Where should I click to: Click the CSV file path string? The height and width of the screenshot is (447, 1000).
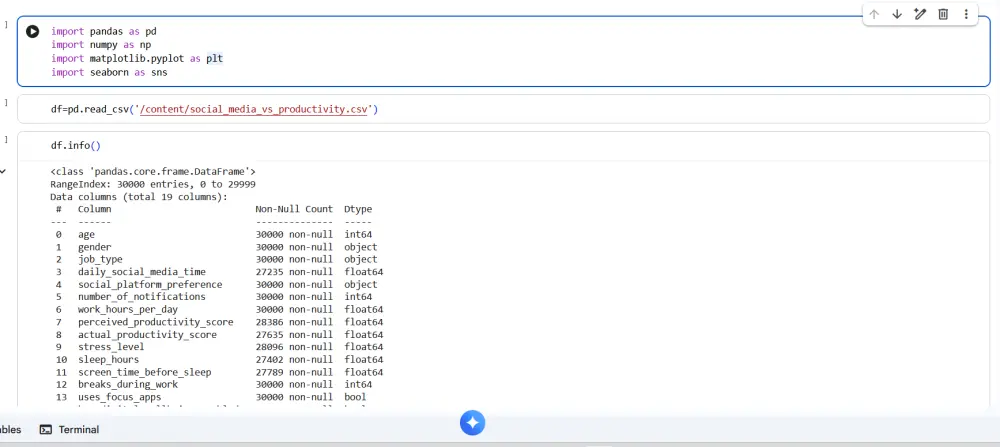tap(254, 109)
